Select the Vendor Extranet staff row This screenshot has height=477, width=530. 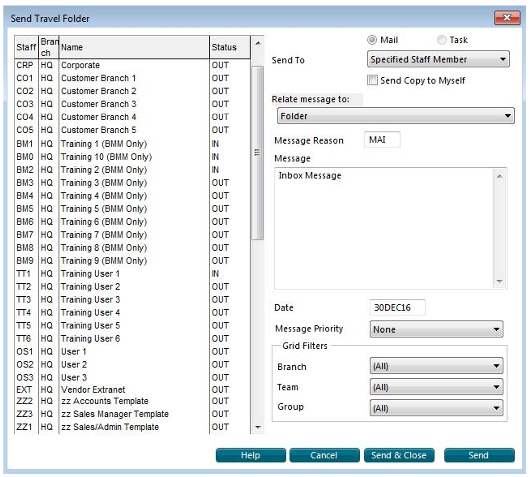(x=132, y=389)
